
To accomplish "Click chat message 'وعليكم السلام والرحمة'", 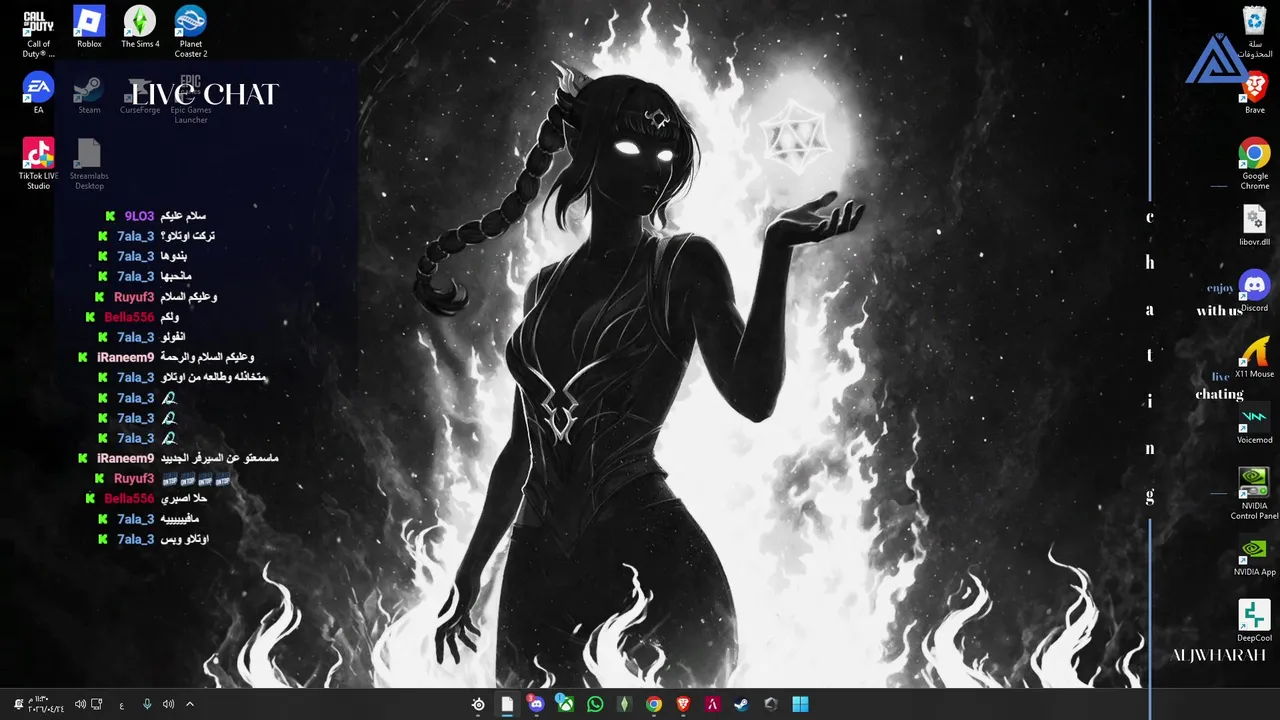I will [x=207, y=357].
